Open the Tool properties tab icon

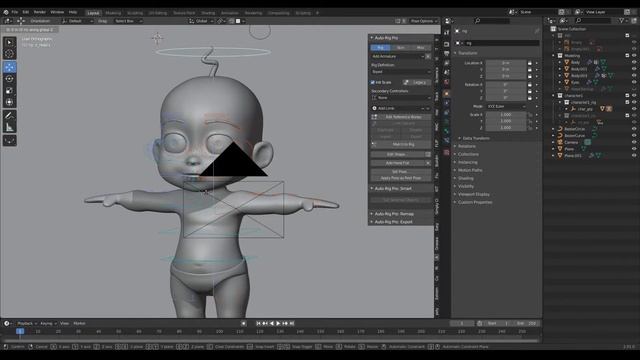tap(447, 33)
